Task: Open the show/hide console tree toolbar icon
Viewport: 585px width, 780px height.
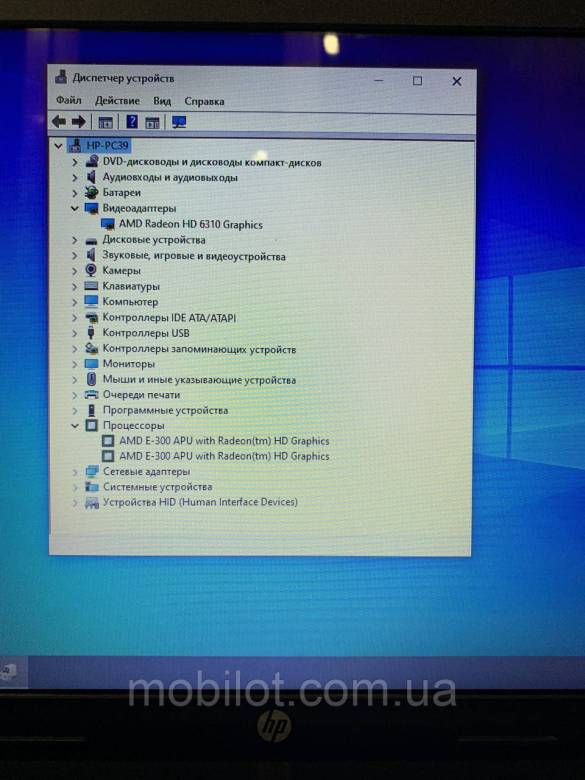Action: click(105, 122)
